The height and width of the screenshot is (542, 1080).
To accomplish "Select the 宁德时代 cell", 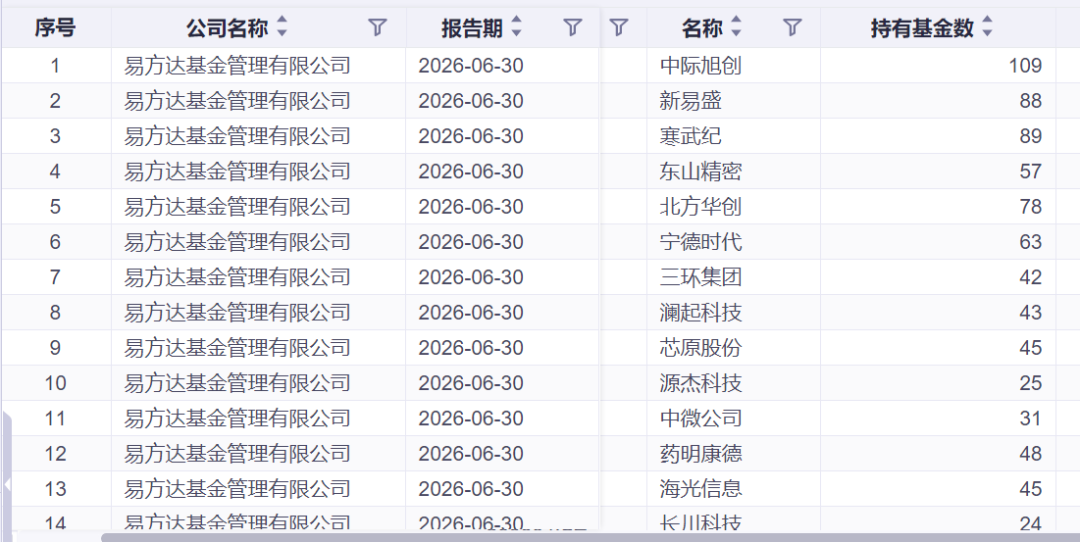I will point(734,242).
